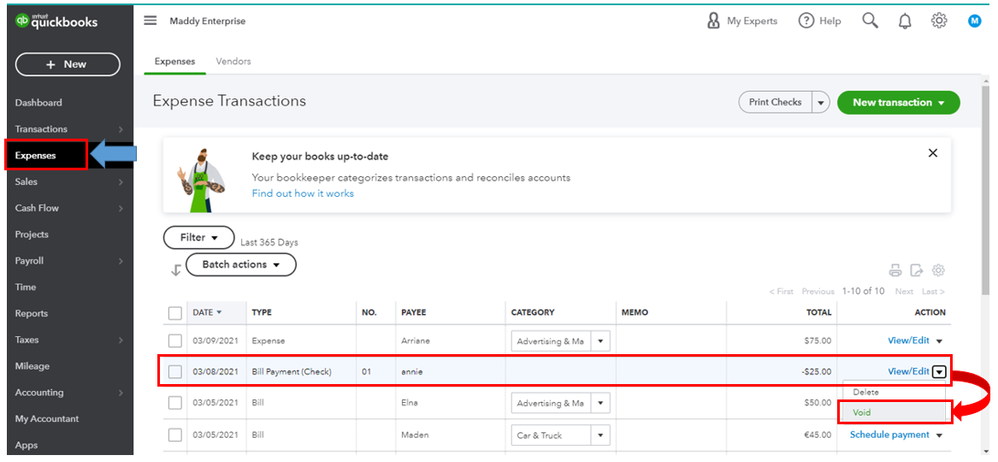The image size is (998, 462).
Task: Click the export list icon above the table
Action: pos(917,270)
